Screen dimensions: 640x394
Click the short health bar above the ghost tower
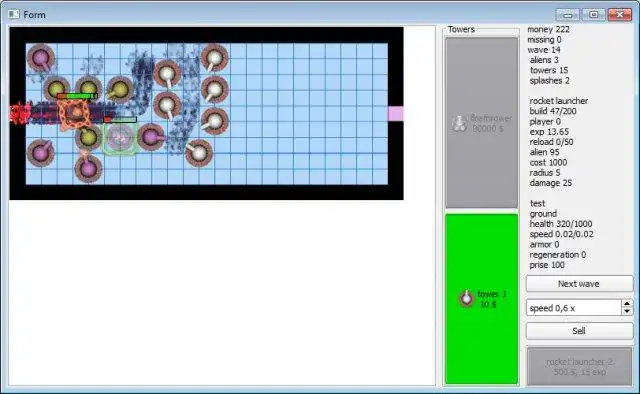pyautogui.click(x=120, y=120)
